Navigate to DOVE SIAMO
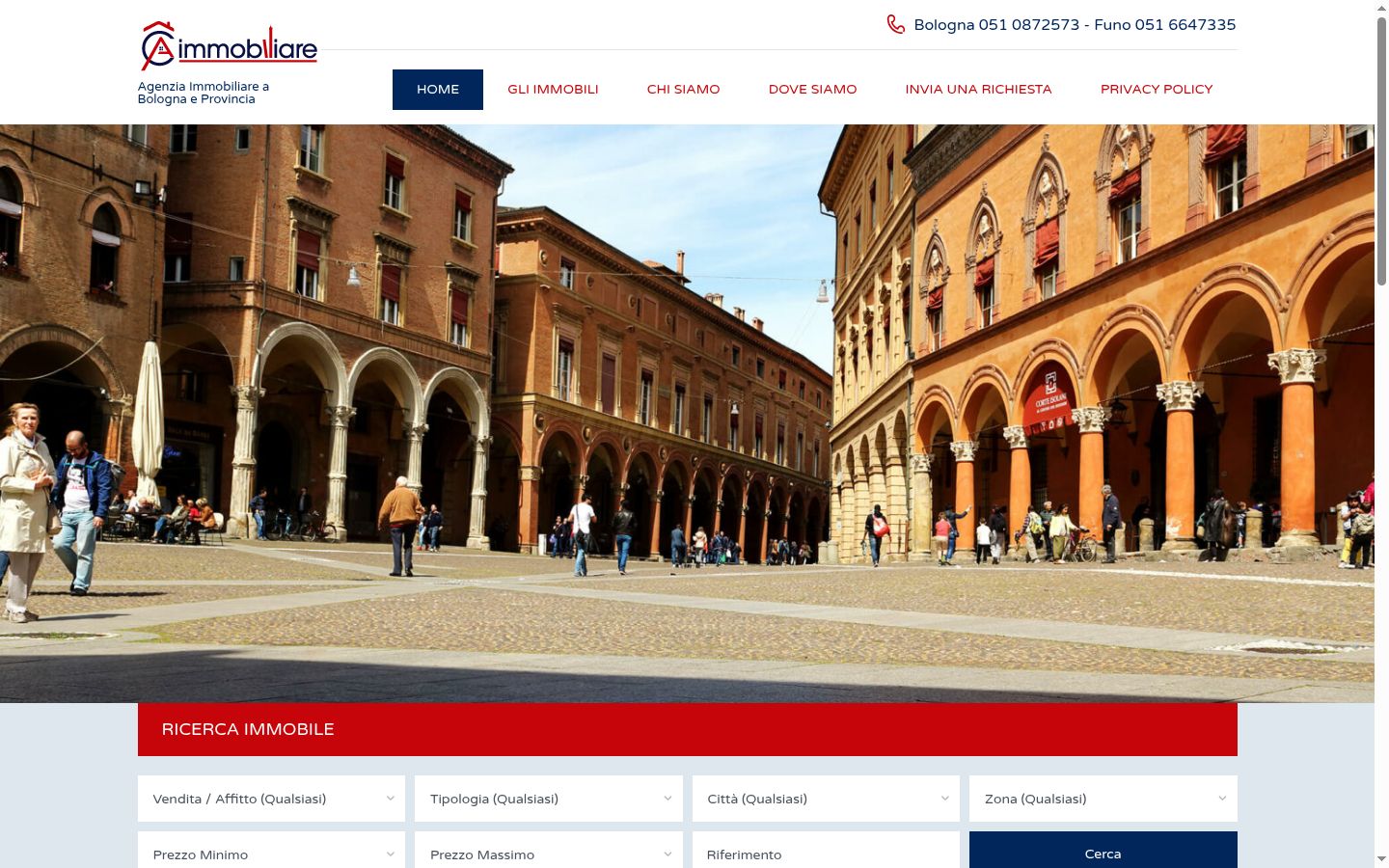The image size is (1389, 868). click(x=813, y=90)
